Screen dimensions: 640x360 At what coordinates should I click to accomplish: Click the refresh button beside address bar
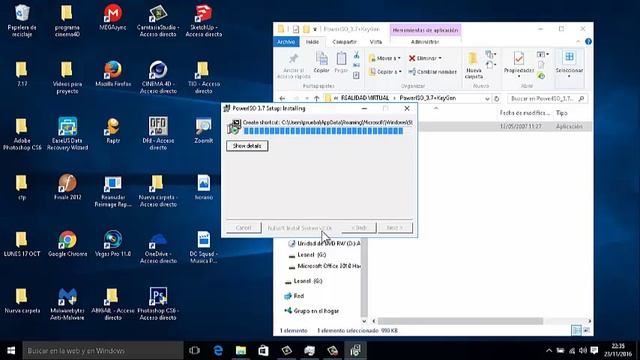click(x=497, y=99)
